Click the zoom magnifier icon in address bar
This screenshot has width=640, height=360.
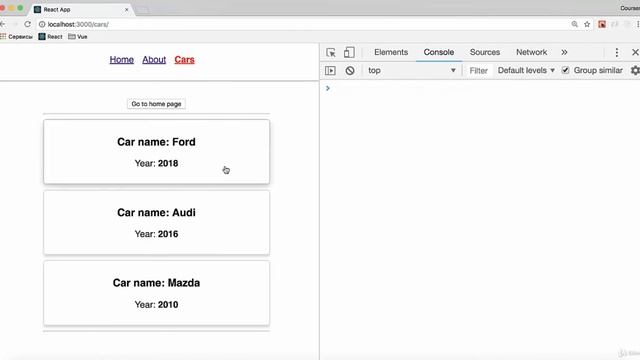(574, 24)
